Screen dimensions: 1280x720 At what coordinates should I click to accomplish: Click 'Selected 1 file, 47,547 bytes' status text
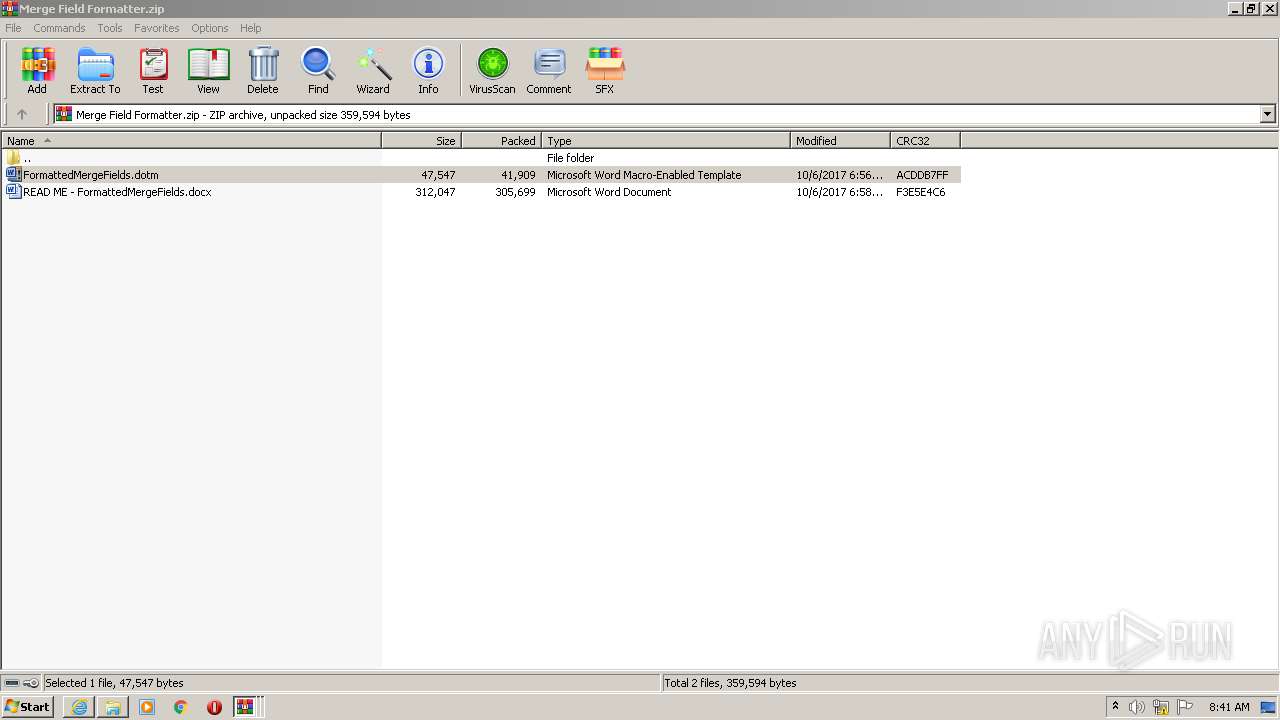tap(114, 683)
